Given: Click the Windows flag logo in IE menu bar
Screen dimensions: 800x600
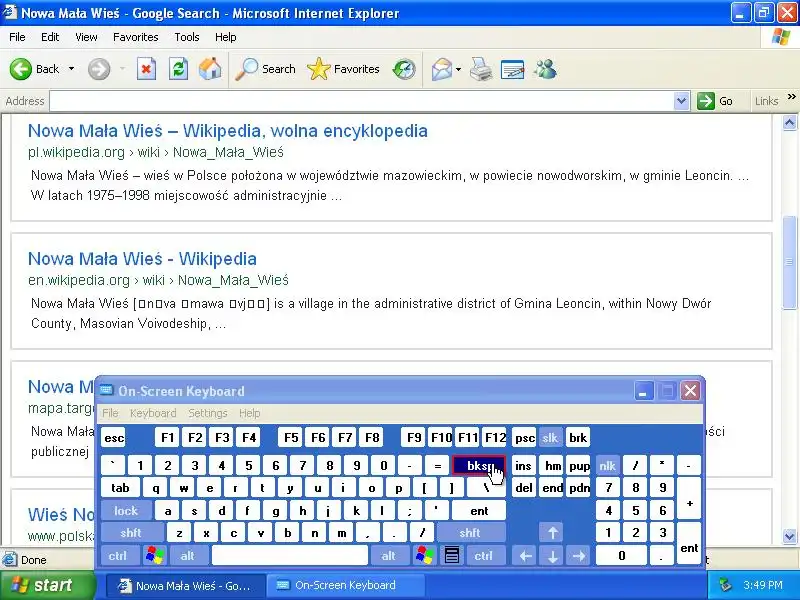Looking at the screenshot, I should click(781, 37).
